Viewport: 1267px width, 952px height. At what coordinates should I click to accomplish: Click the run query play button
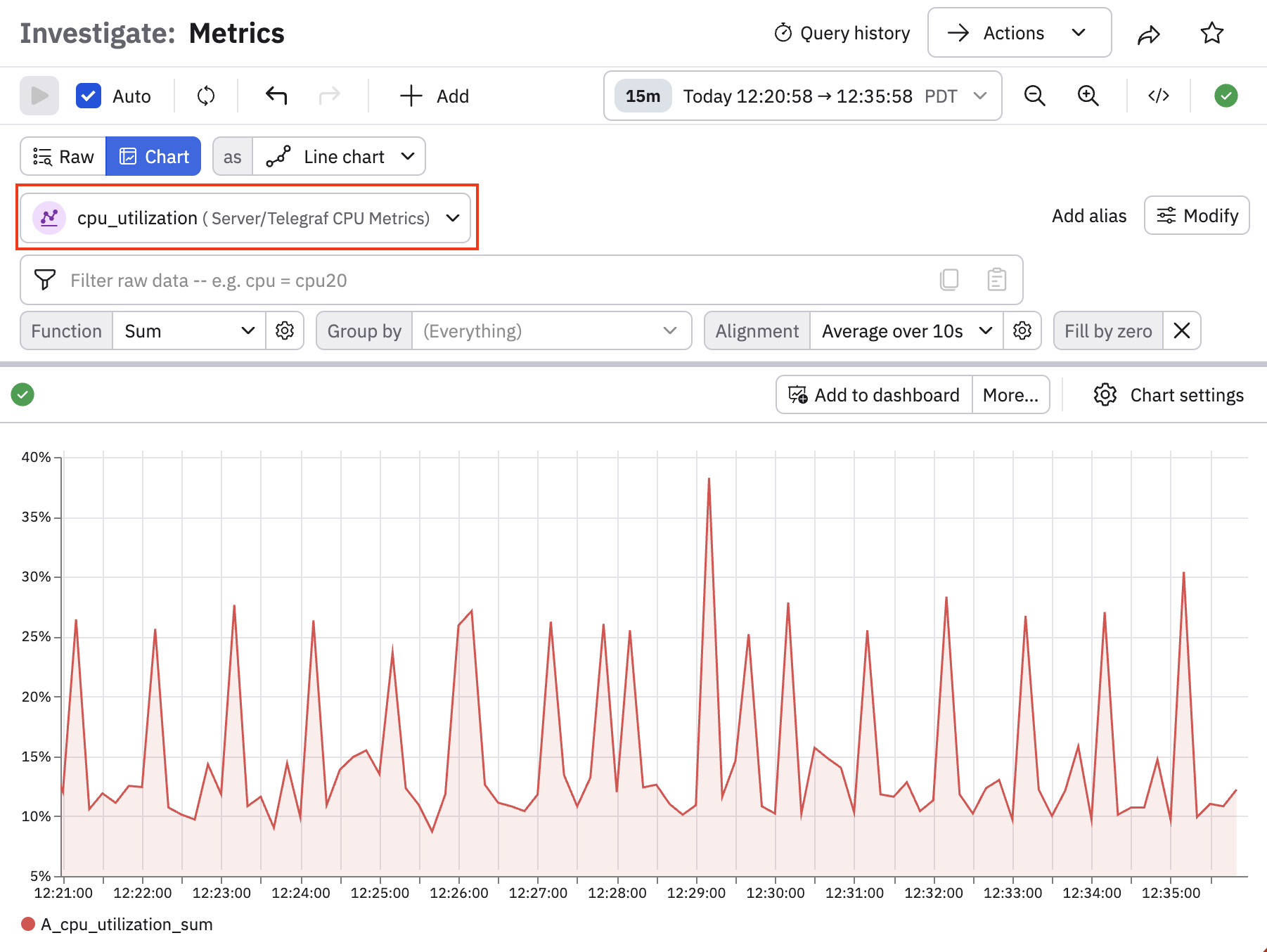(39, 96)
